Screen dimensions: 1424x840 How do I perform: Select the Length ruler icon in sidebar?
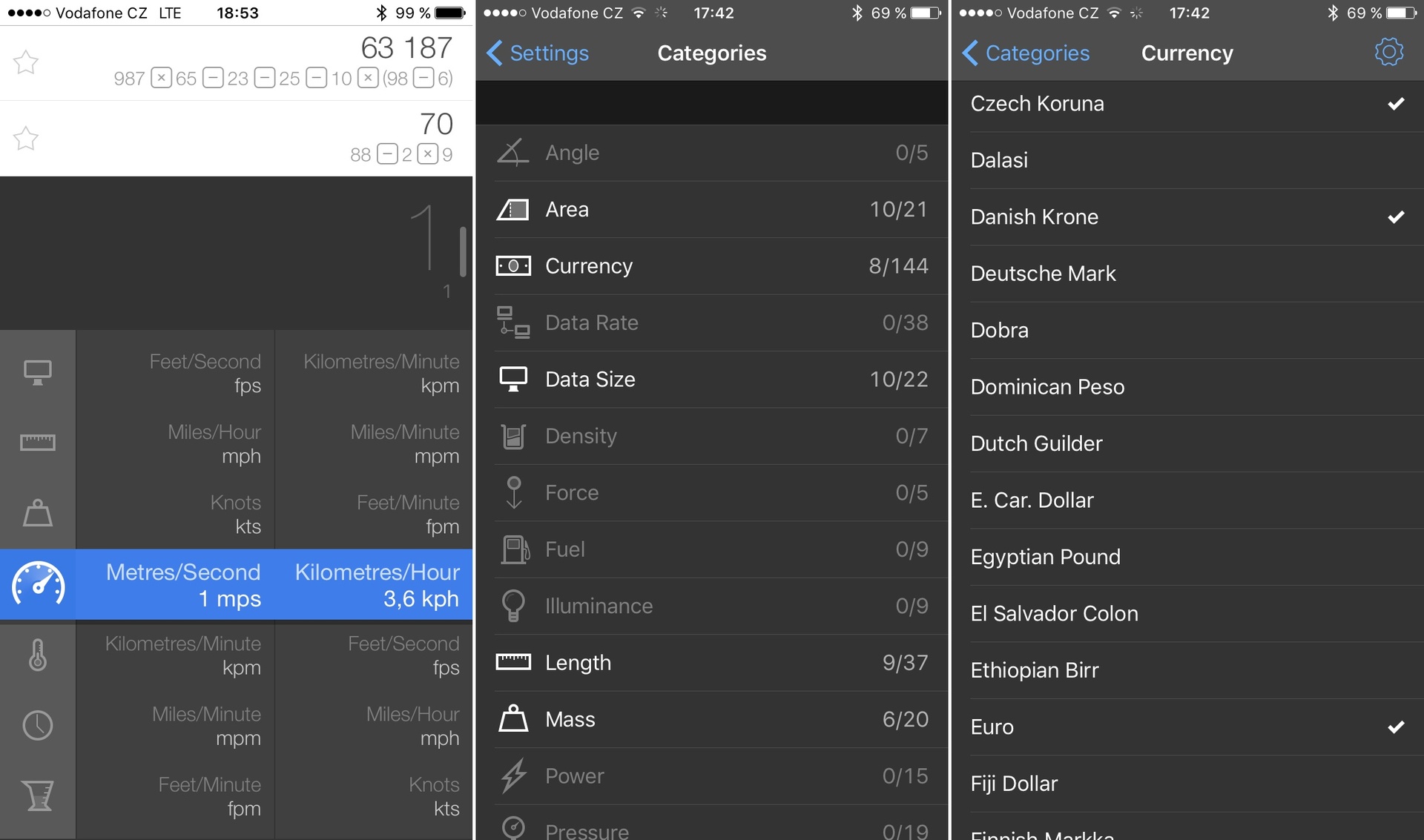coord(37,443)
